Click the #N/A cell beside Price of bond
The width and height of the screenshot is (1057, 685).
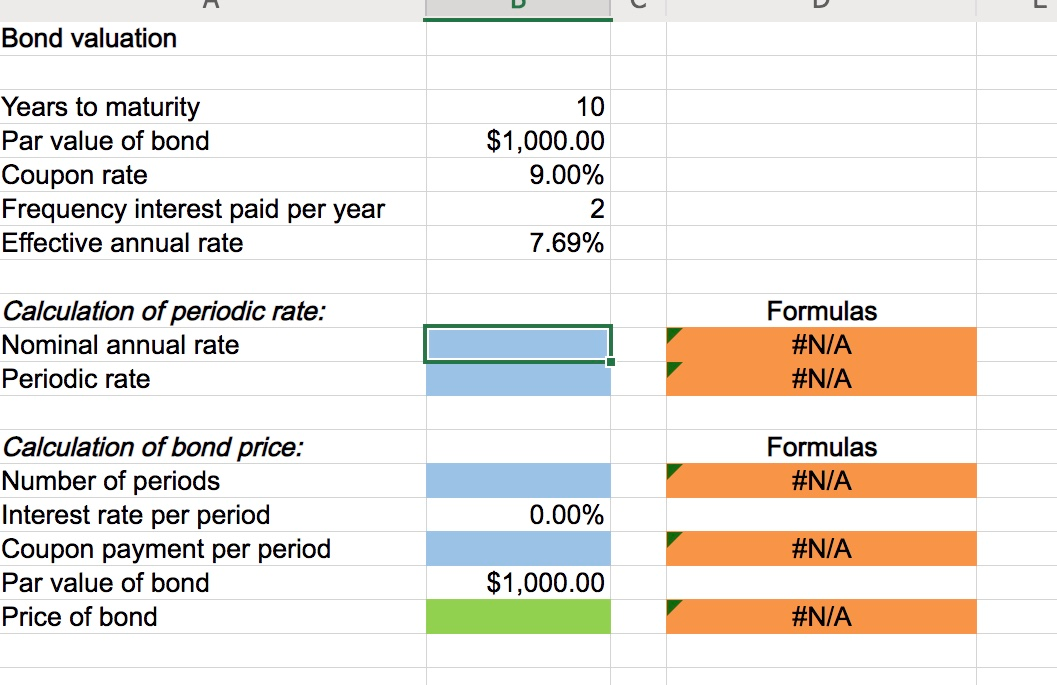click(x=820, y=617)
